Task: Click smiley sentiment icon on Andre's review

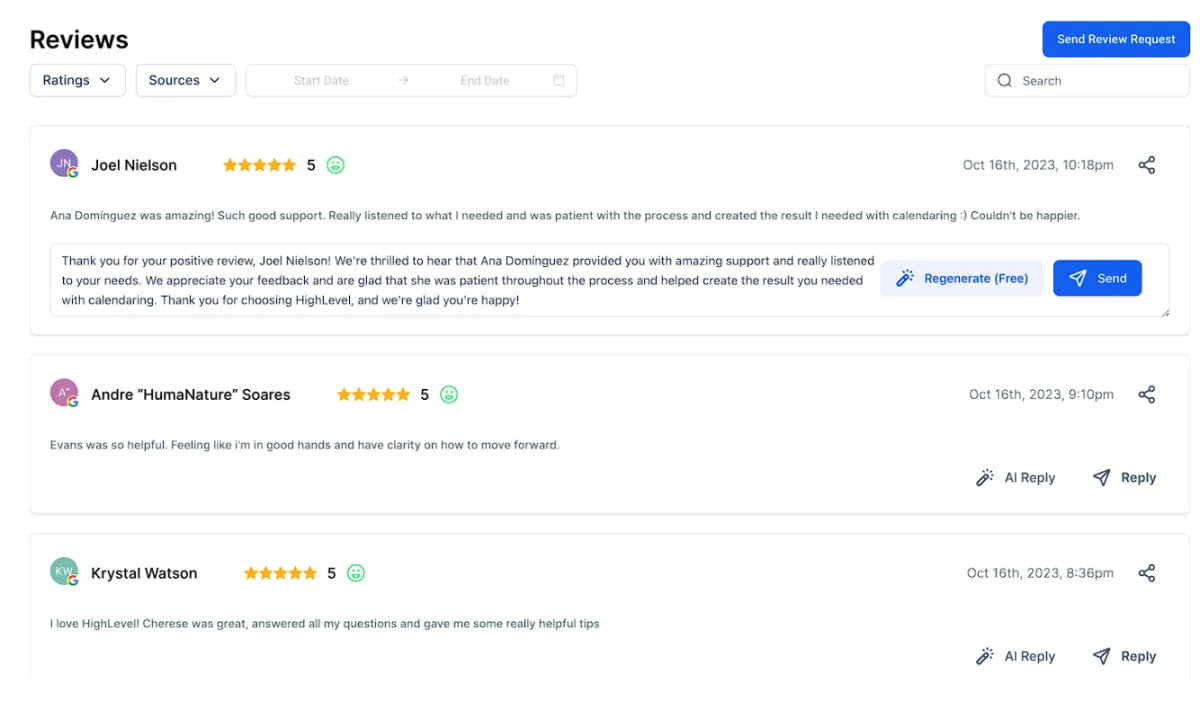Action: [450, 394]
